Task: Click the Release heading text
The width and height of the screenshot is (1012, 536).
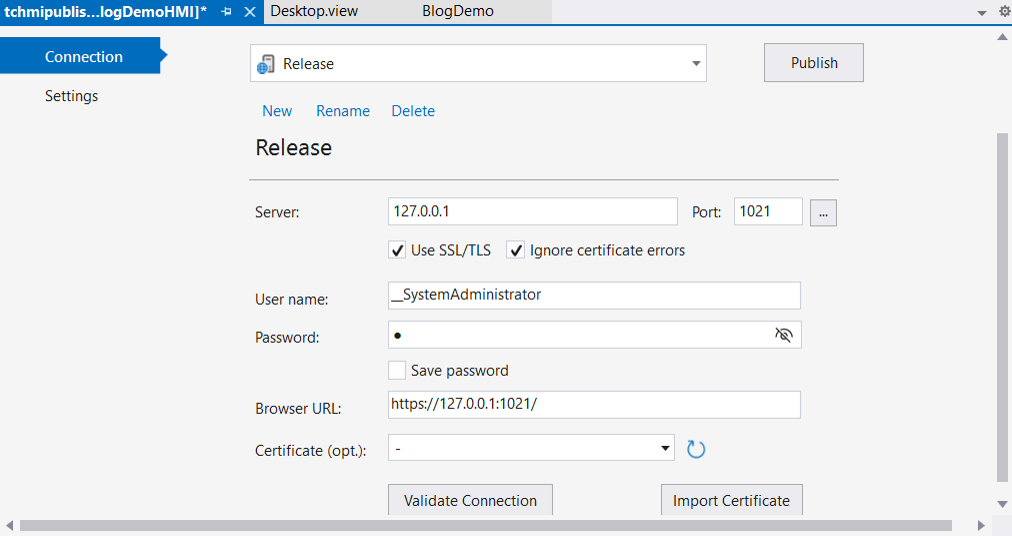Action: pos(294,148)
